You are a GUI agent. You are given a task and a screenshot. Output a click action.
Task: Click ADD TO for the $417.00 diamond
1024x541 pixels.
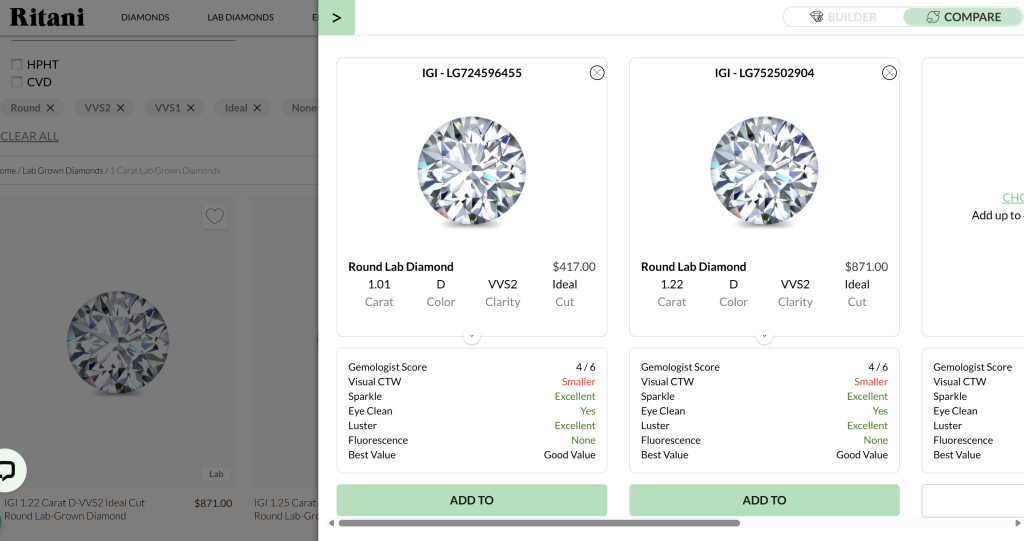tap(472, 500)
